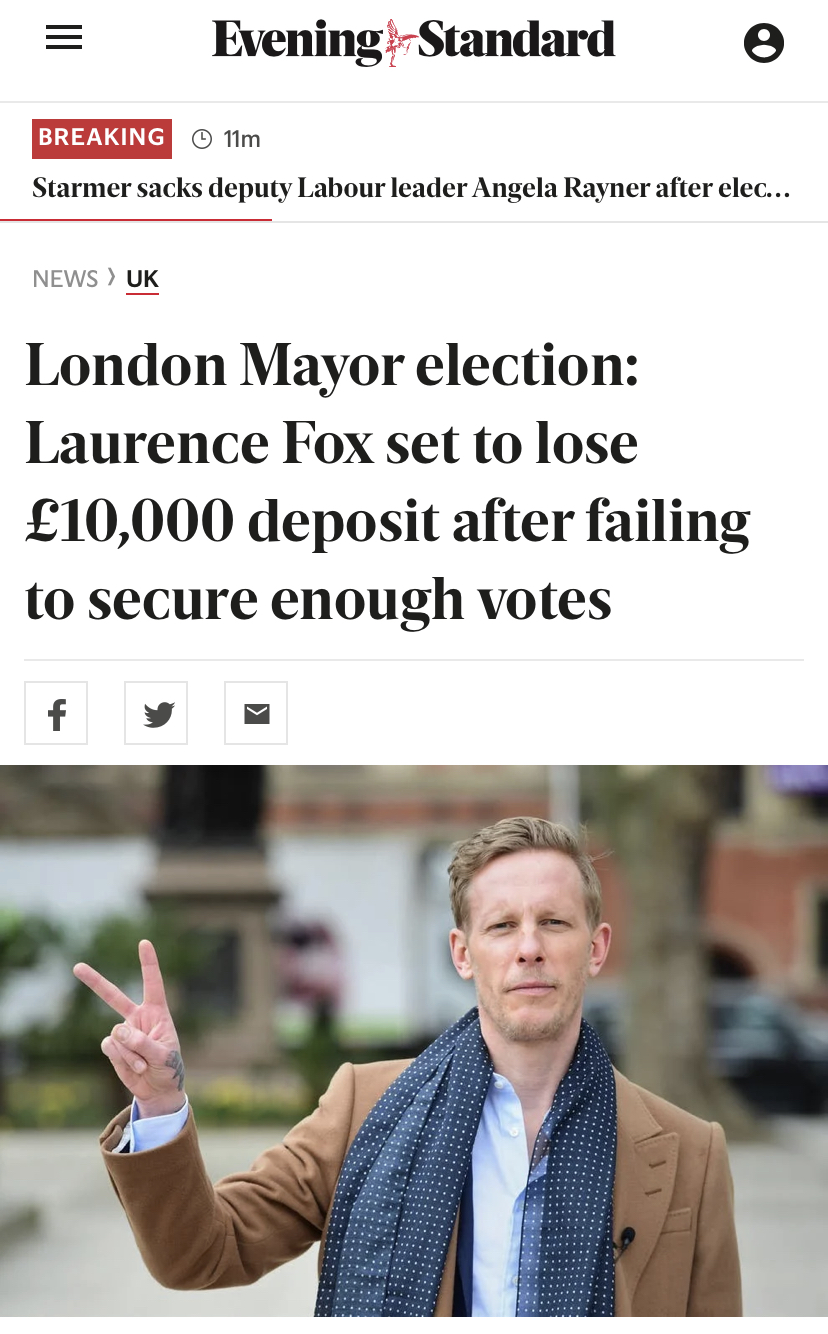Click the grey unfilled ticker progress track
The width and height of the screenshot is (828, 1334).
(550, 220)
